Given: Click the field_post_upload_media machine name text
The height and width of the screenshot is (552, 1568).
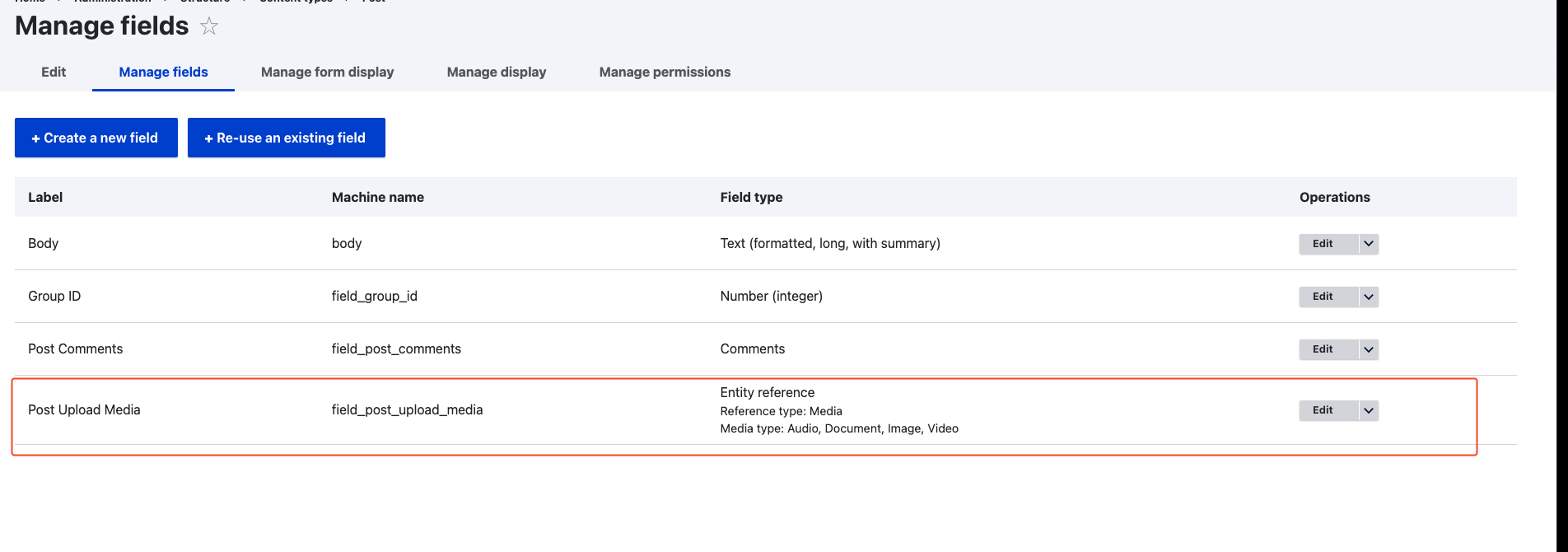Looking at the screenshot, I should click(407, 409).
